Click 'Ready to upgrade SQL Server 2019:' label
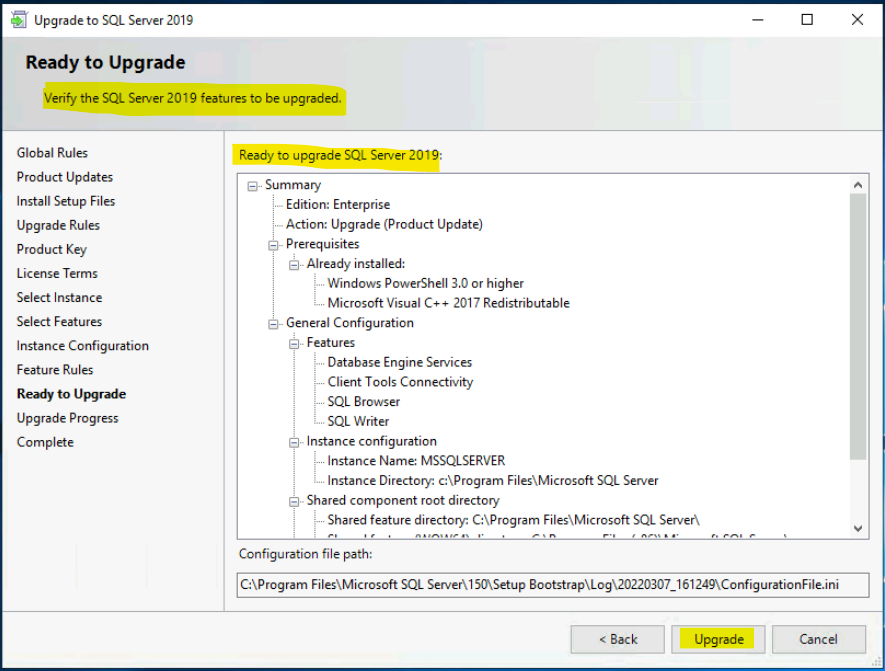This screenshot has height=671, width=885. [x=340, y=155]
